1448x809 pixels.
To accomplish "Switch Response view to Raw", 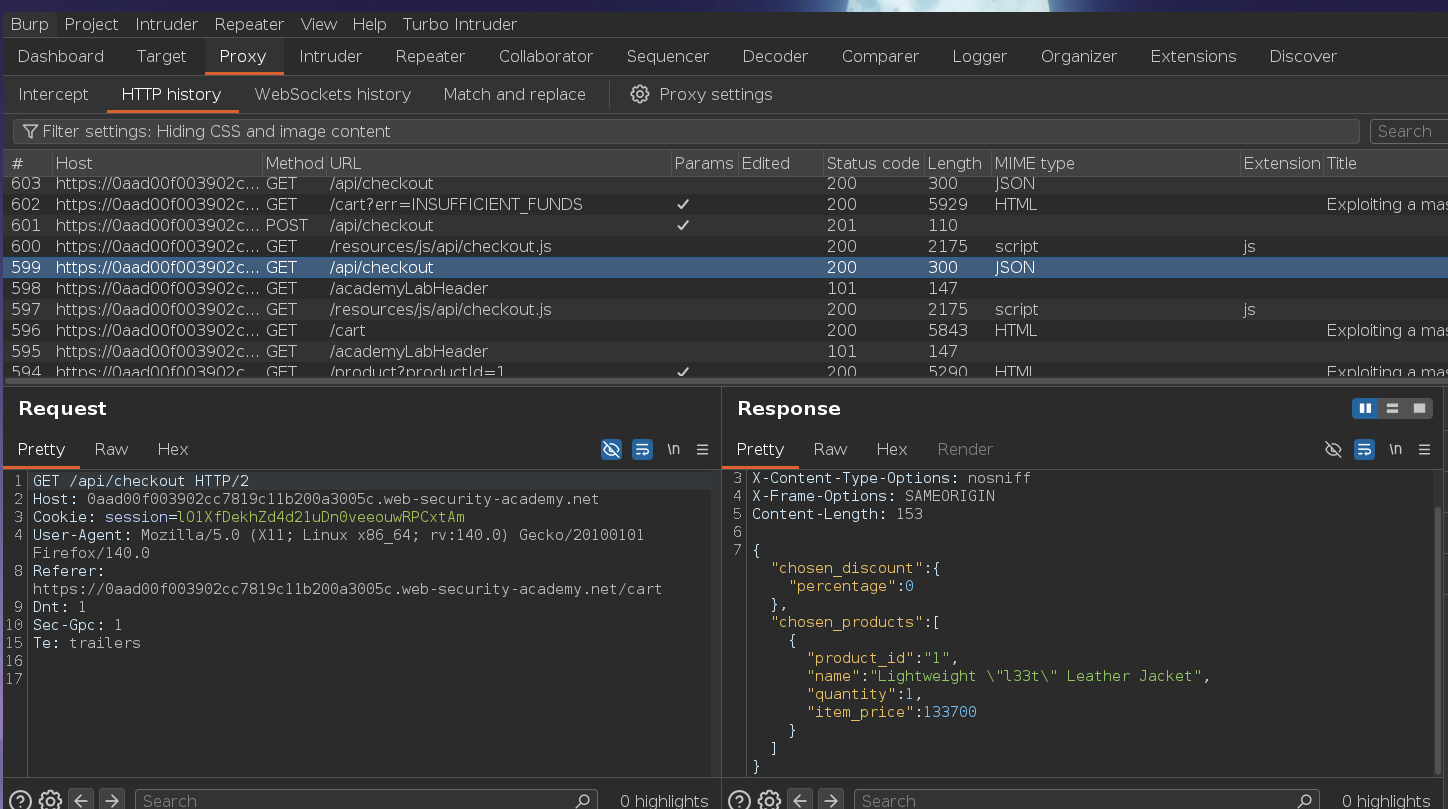I will pos(830,449).
